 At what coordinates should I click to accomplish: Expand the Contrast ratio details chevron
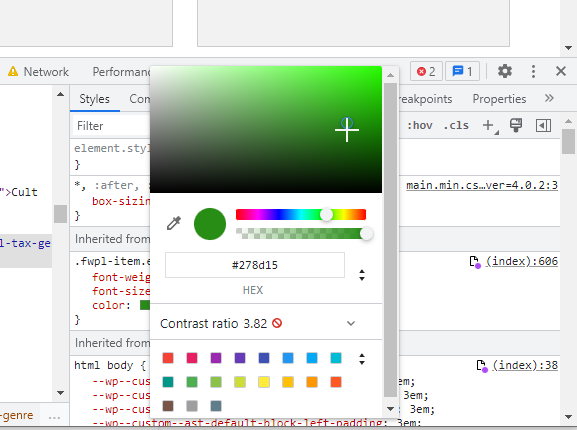coord(351,323)
